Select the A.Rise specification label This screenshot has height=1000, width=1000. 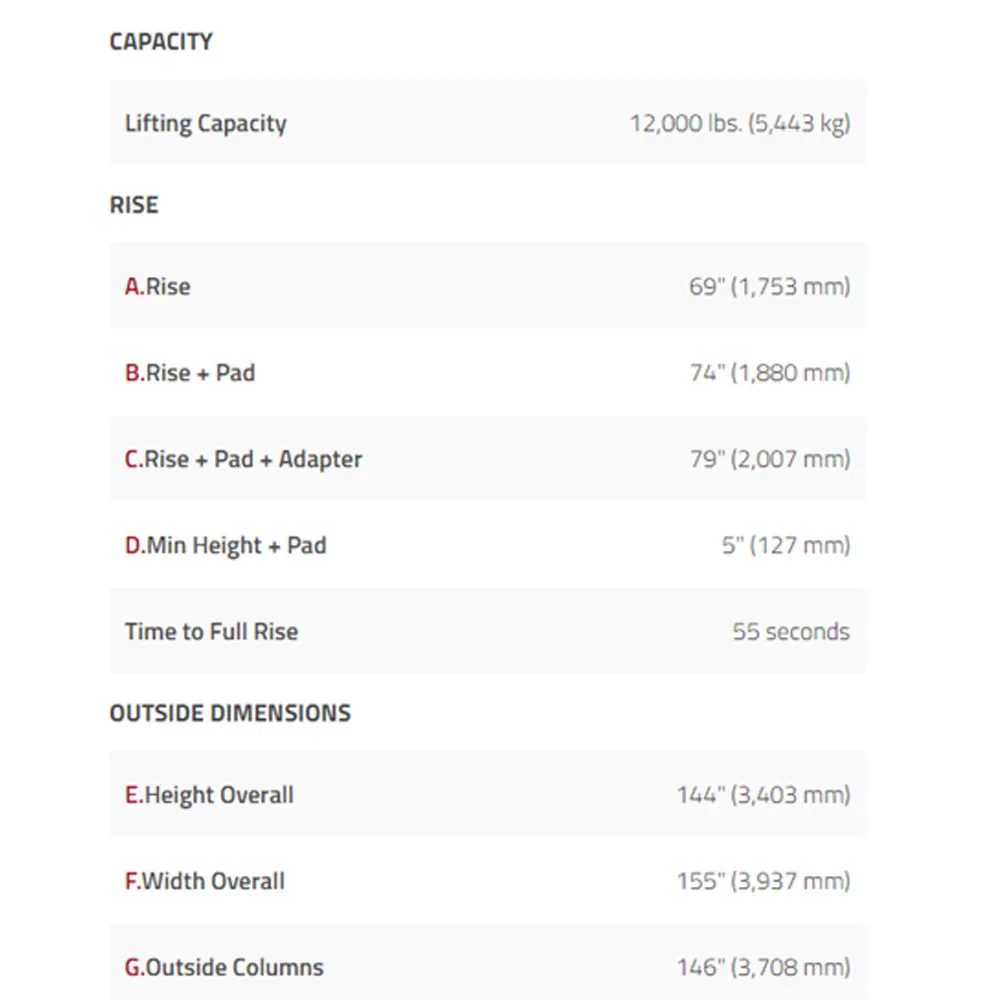tap(158, 286)
